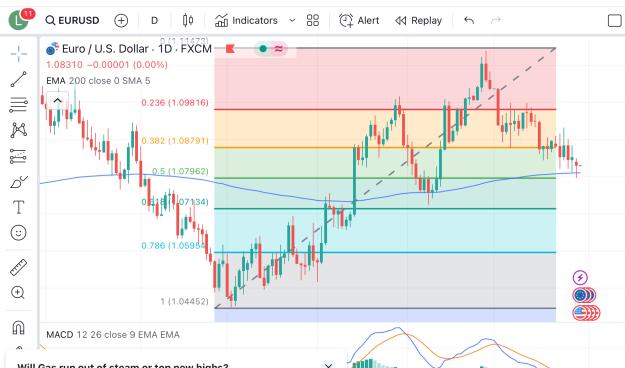Select the Text annotation tool

pyautogui.click(x=18, y=207)
